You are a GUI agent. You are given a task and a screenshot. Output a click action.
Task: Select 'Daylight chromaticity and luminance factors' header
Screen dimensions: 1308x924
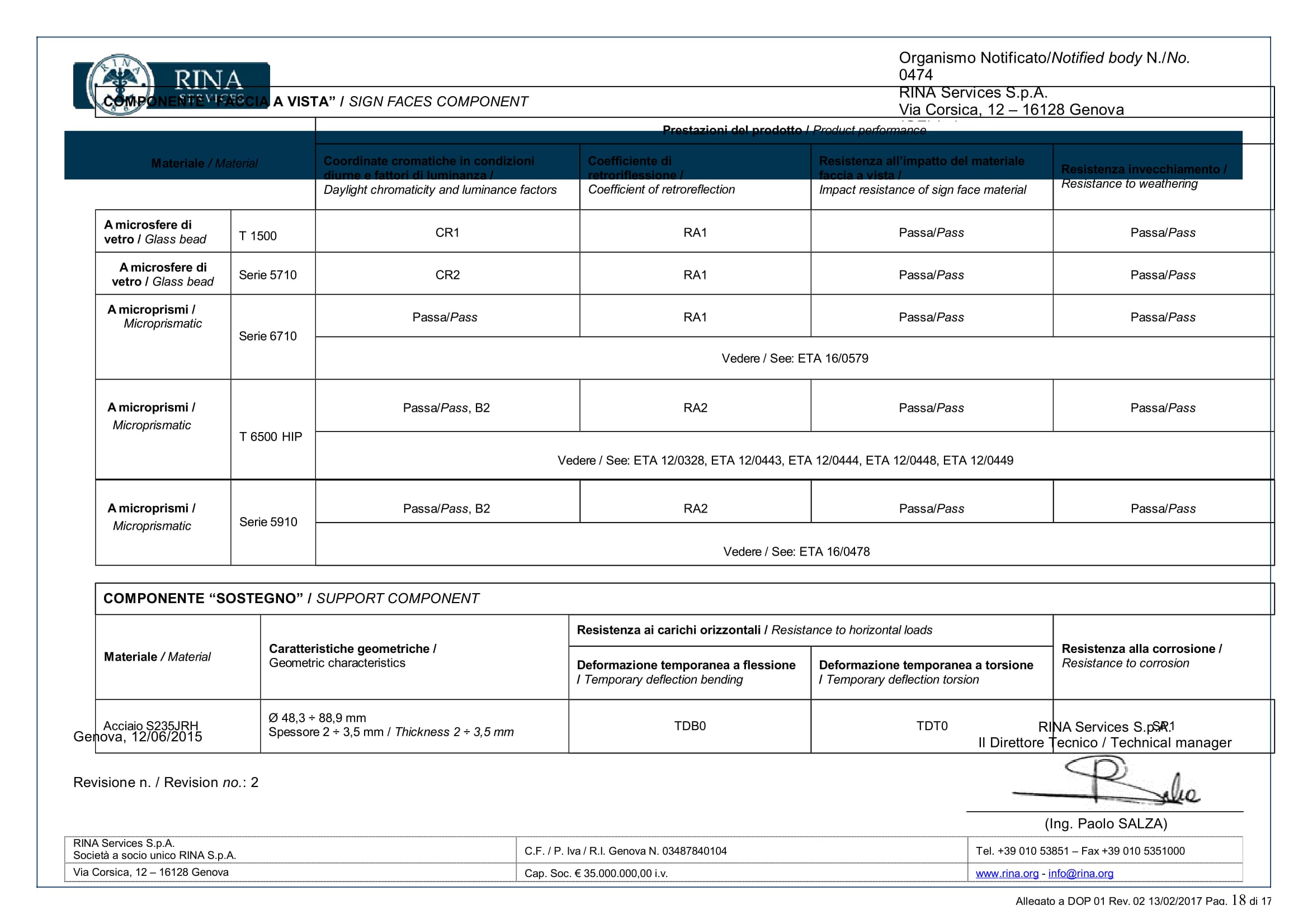pyautogui.click(x=440, y=189)
